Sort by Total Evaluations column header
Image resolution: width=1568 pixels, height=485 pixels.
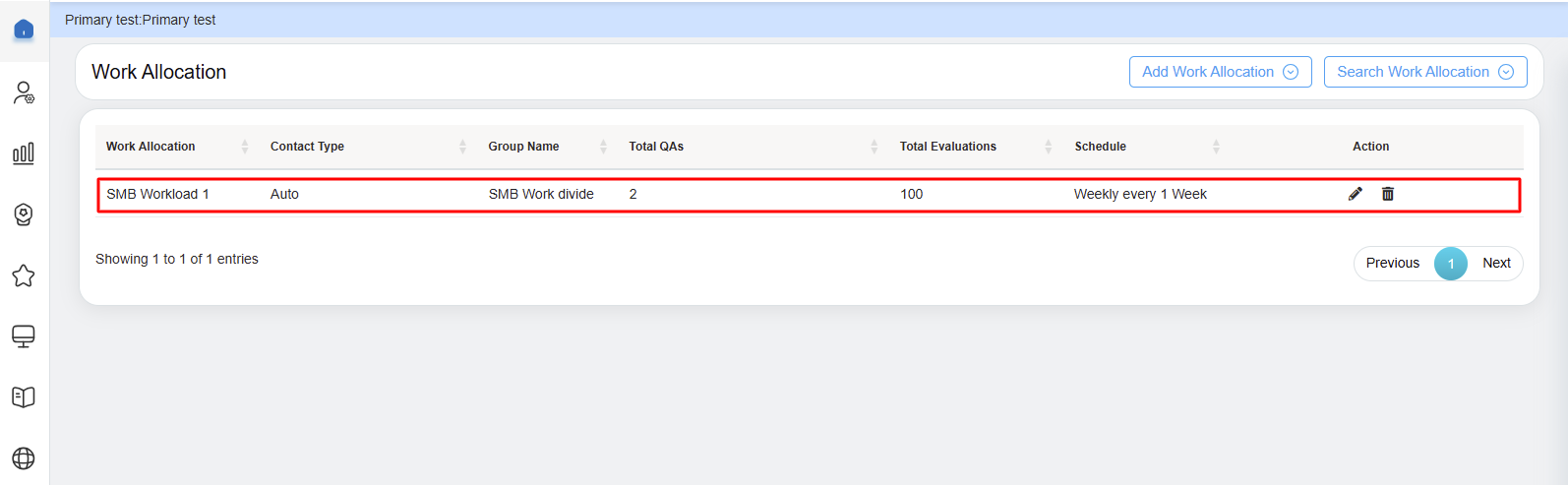tap(947, 147)
